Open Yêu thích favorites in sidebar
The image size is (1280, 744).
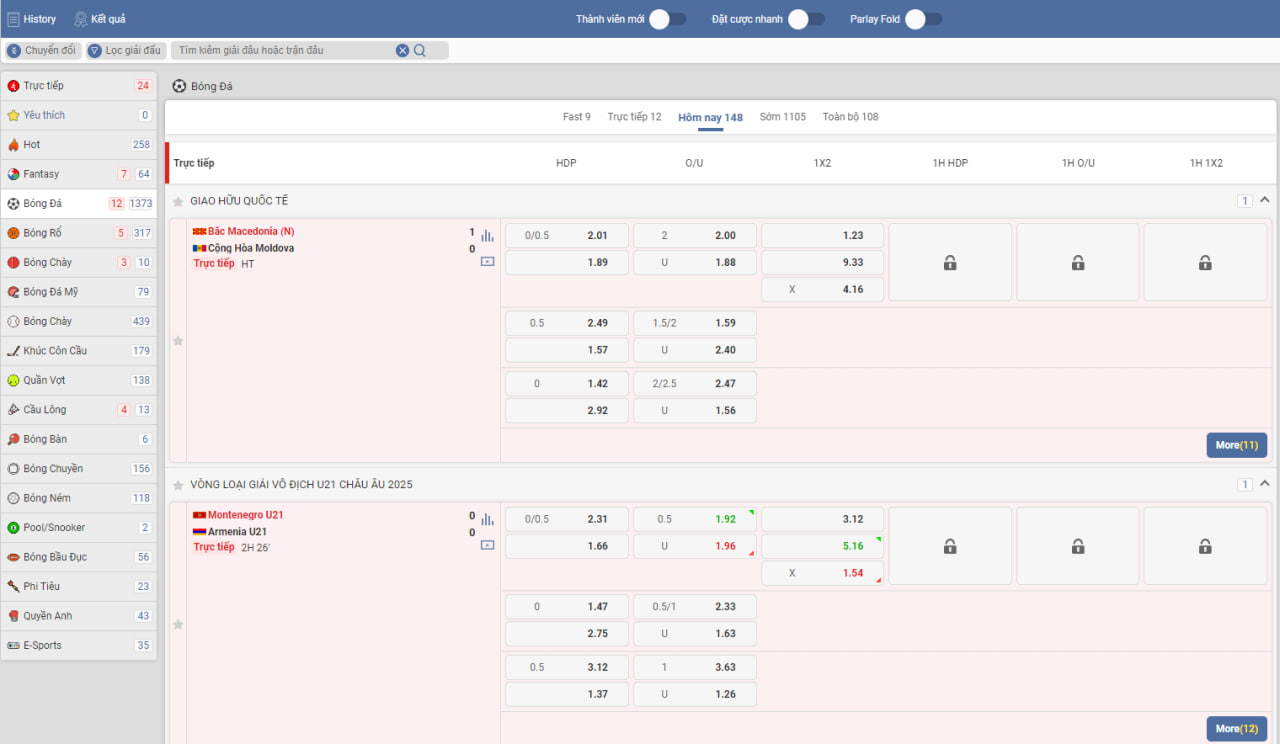[79, 115]
